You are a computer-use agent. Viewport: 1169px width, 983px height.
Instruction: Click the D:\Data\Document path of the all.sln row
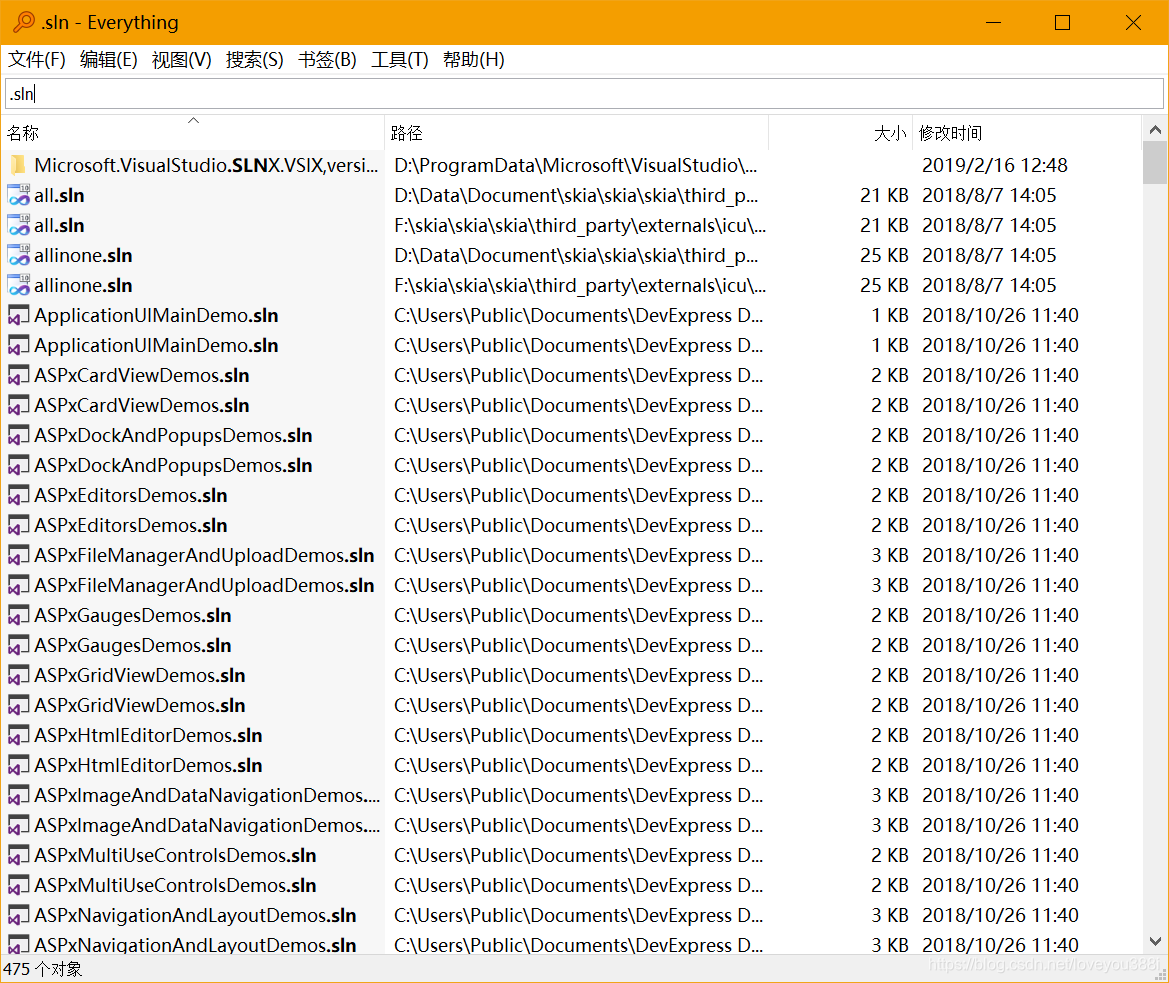(x=576, y=195)
